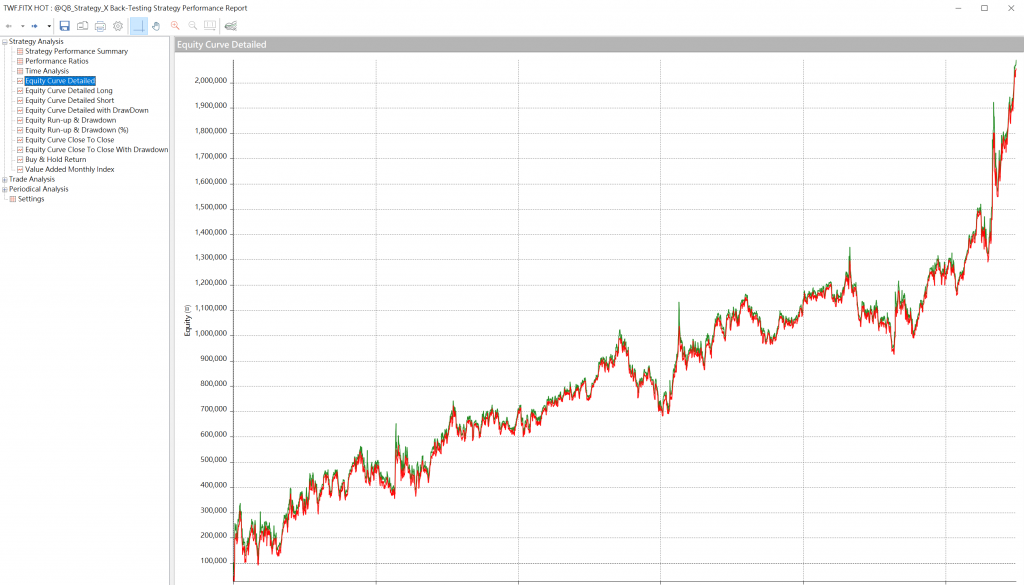This screenshot has width=1024, height=585.
Task: Expand the Trade Analysis tree node
Action: pyautogui.click(x=5, y=179)
